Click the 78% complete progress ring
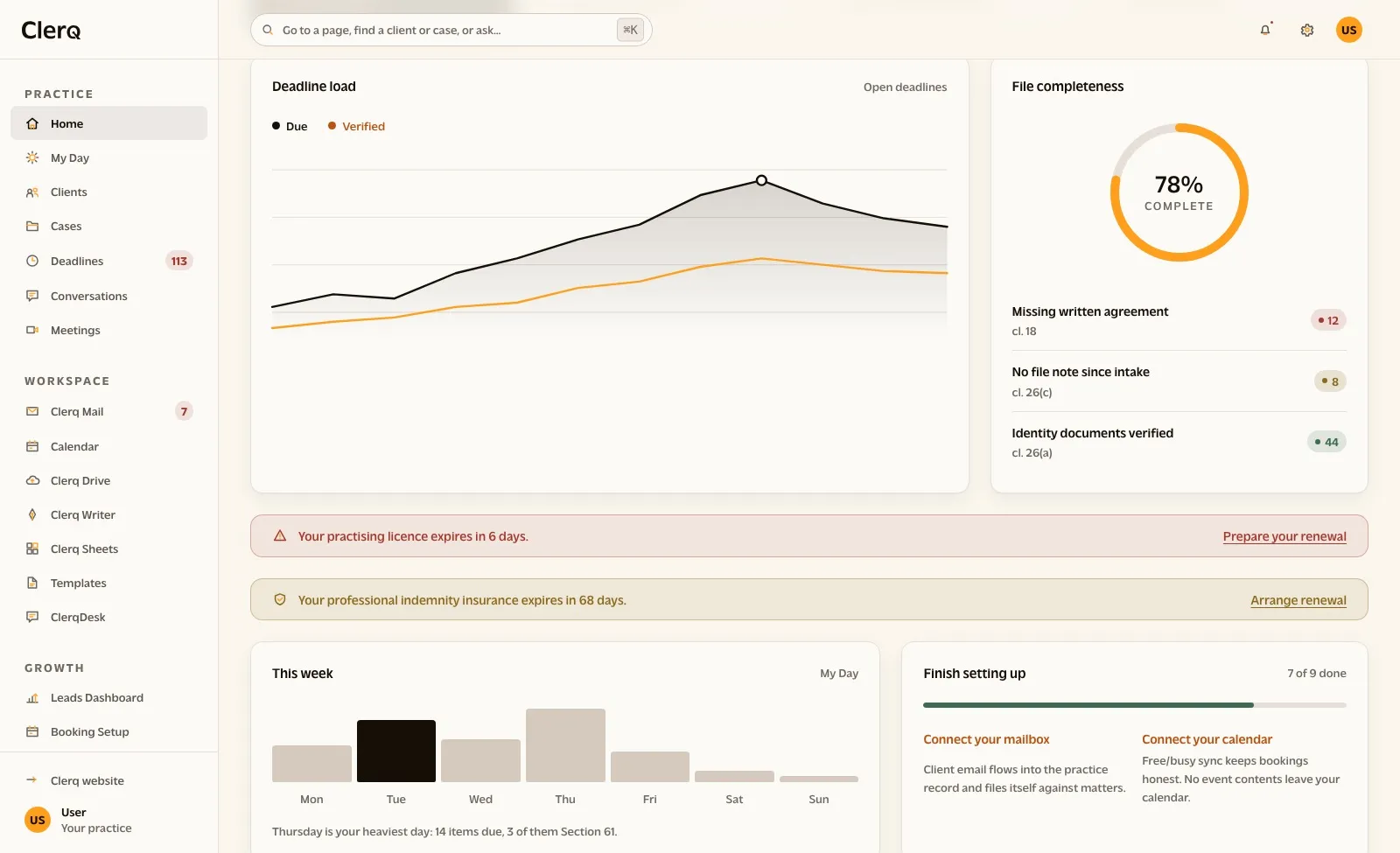 1179,192
